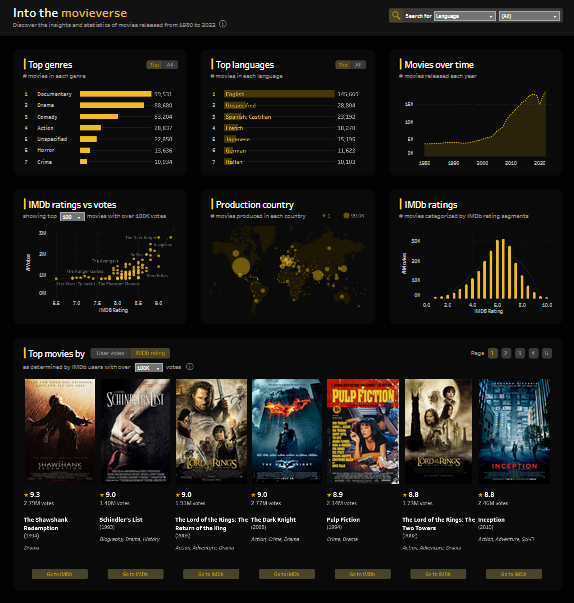
Task: Click the Horror genre bar
Action: 85,150
